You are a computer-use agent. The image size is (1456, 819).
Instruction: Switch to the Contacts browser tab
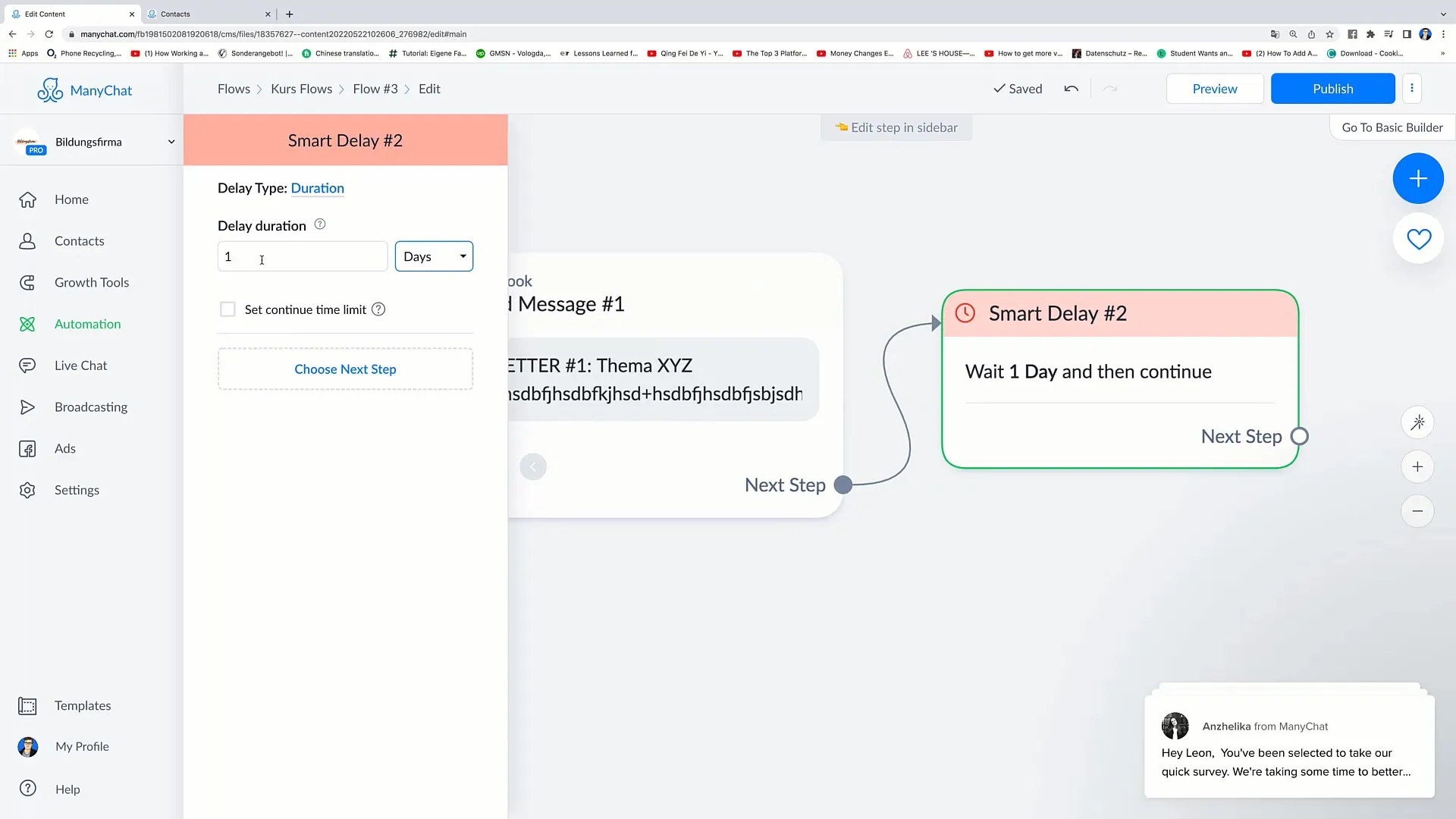pyautogui.click(x=209, y=14)
